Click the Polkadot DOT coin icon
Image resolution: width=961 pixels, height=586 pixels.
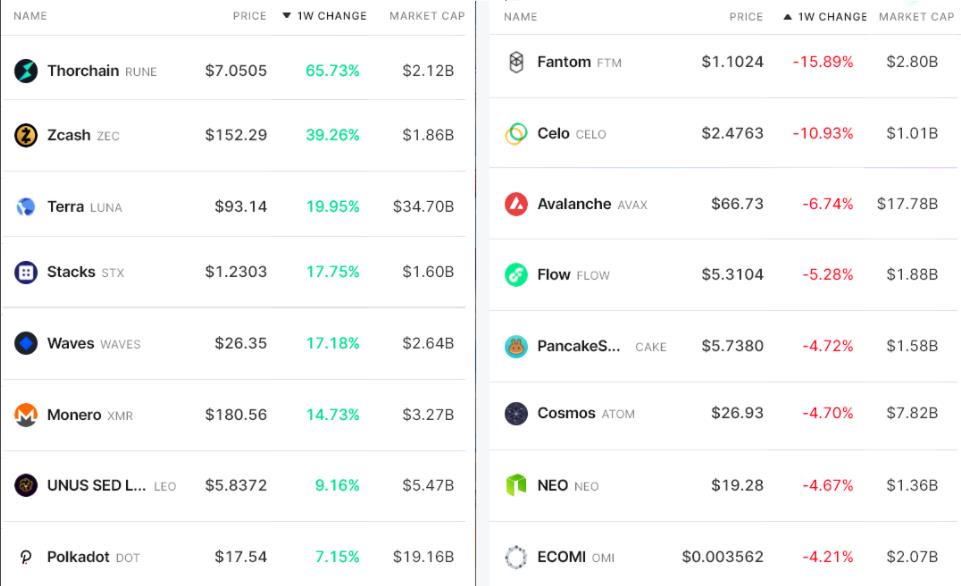[x=26, y=557]
